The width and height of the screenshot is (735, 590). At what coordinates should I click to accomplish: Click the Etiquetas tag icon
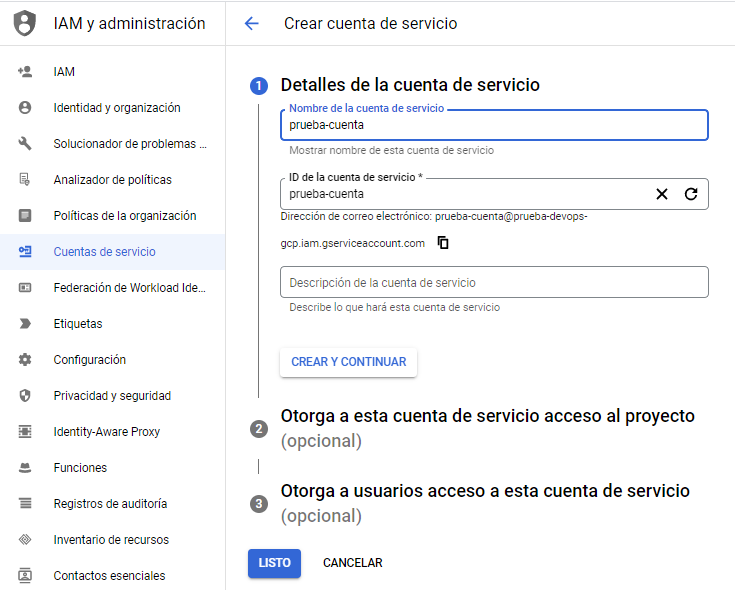click(25, 324)
